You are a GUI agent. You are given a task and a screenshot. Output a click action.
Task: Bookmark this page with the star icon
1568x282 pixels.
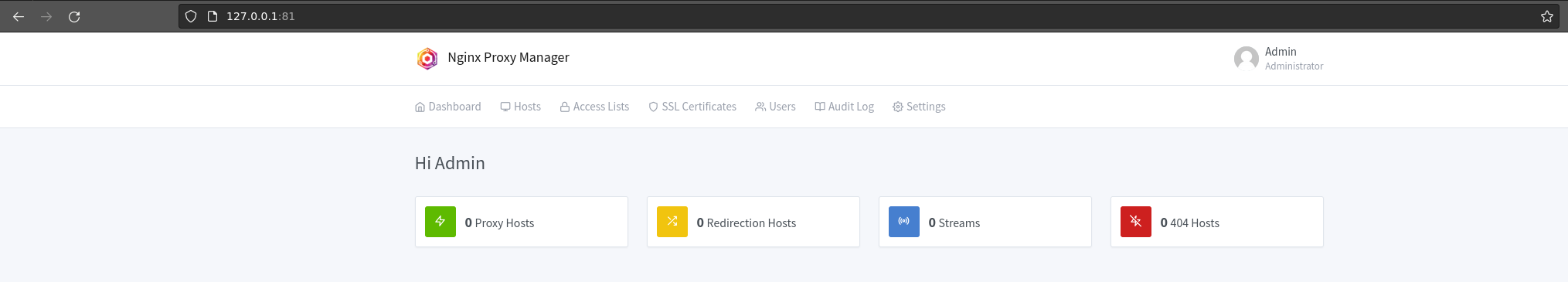click(1547, 16)
